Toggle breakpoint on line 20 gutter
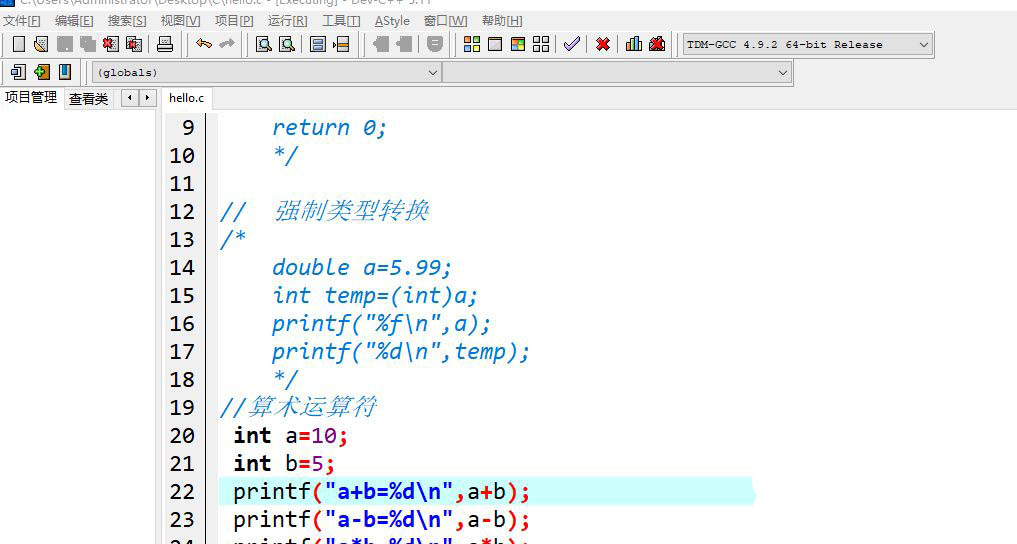The height and width of the screenshot is (544, 1017). tap(182, 436)
